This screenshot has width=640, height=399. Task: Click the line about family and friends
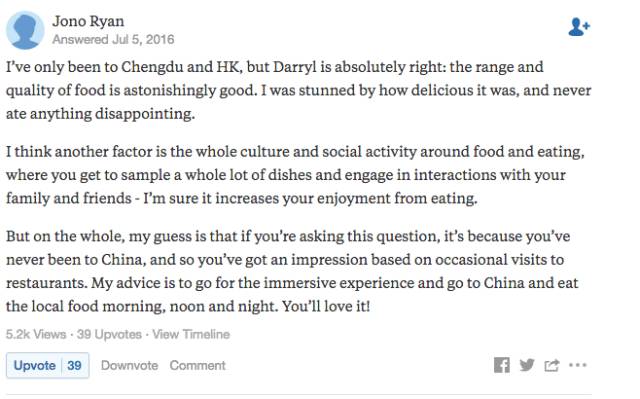(242, 198)
